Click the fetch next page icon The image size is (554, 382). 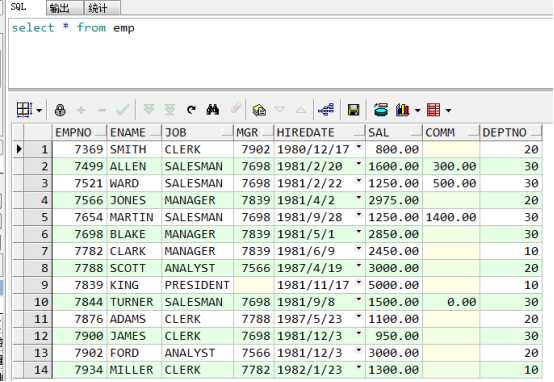click(x=149, y=110)
